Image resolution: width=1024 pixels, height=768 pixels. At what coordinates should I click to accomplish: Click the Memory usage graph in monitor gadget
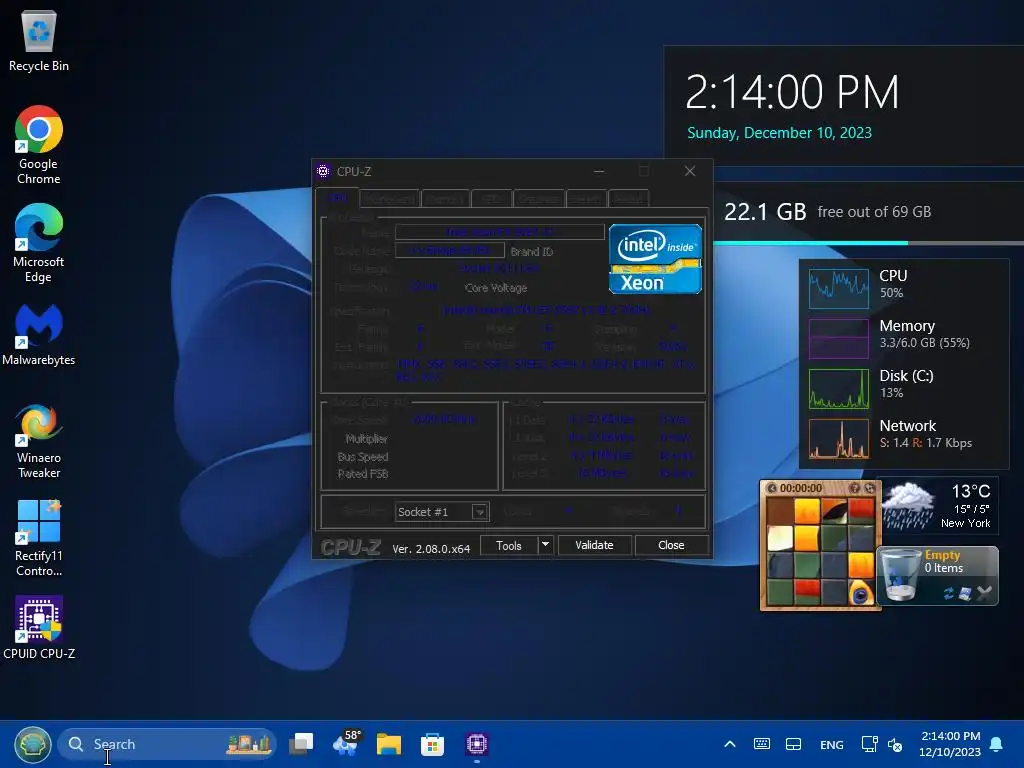839,338
